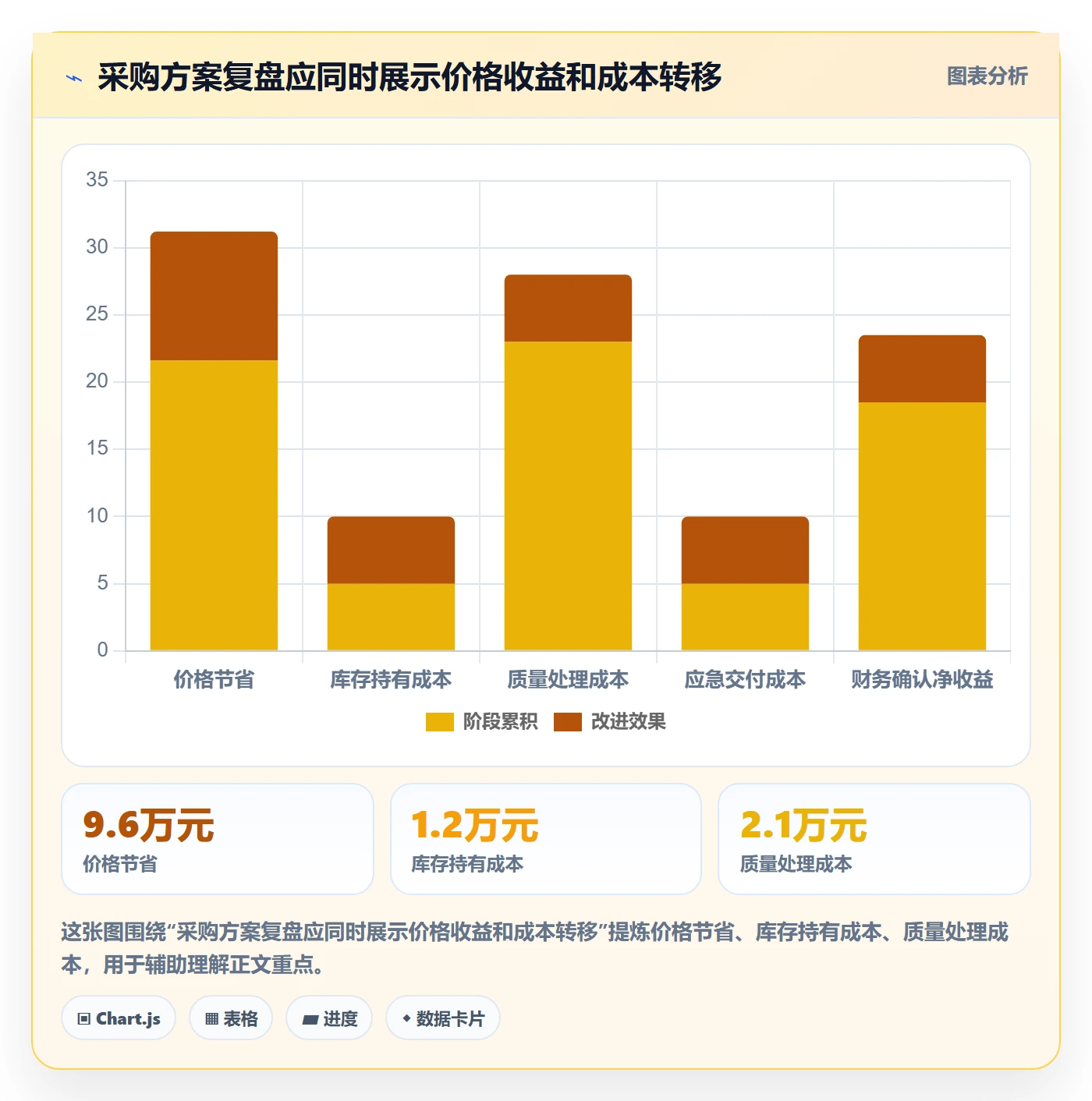The image size is (1092, 1101).
Task: Click the diamond icon in 数据卡片 chip
Action: 406,1018
